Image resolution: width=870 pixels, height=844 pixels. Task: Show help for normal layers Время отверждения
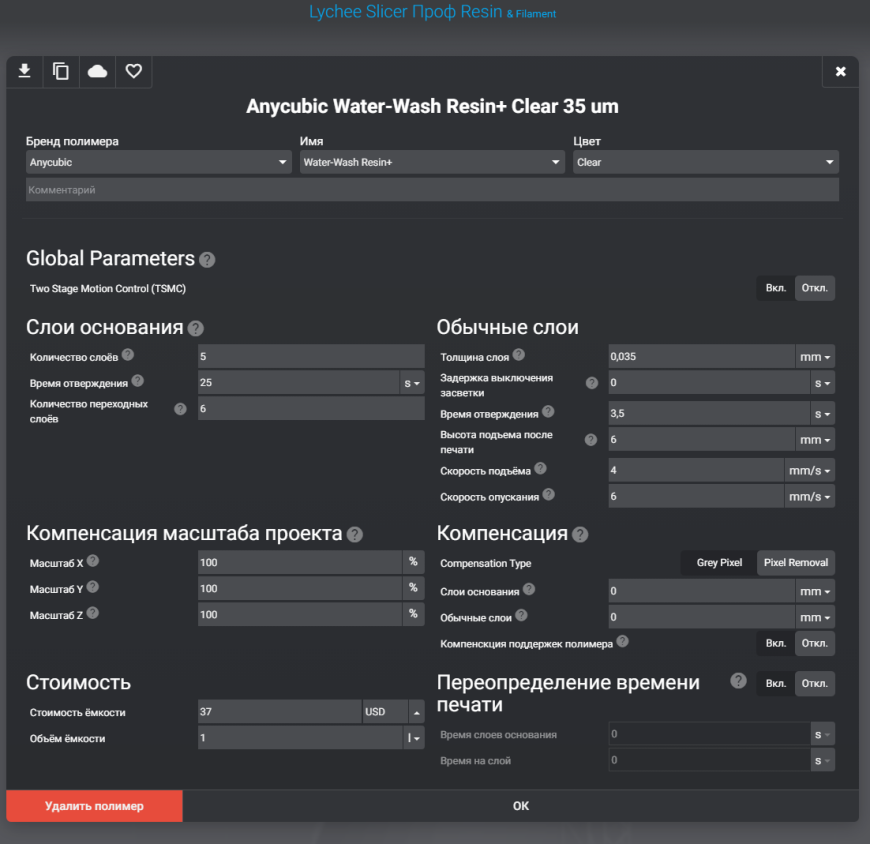point(548,411)
